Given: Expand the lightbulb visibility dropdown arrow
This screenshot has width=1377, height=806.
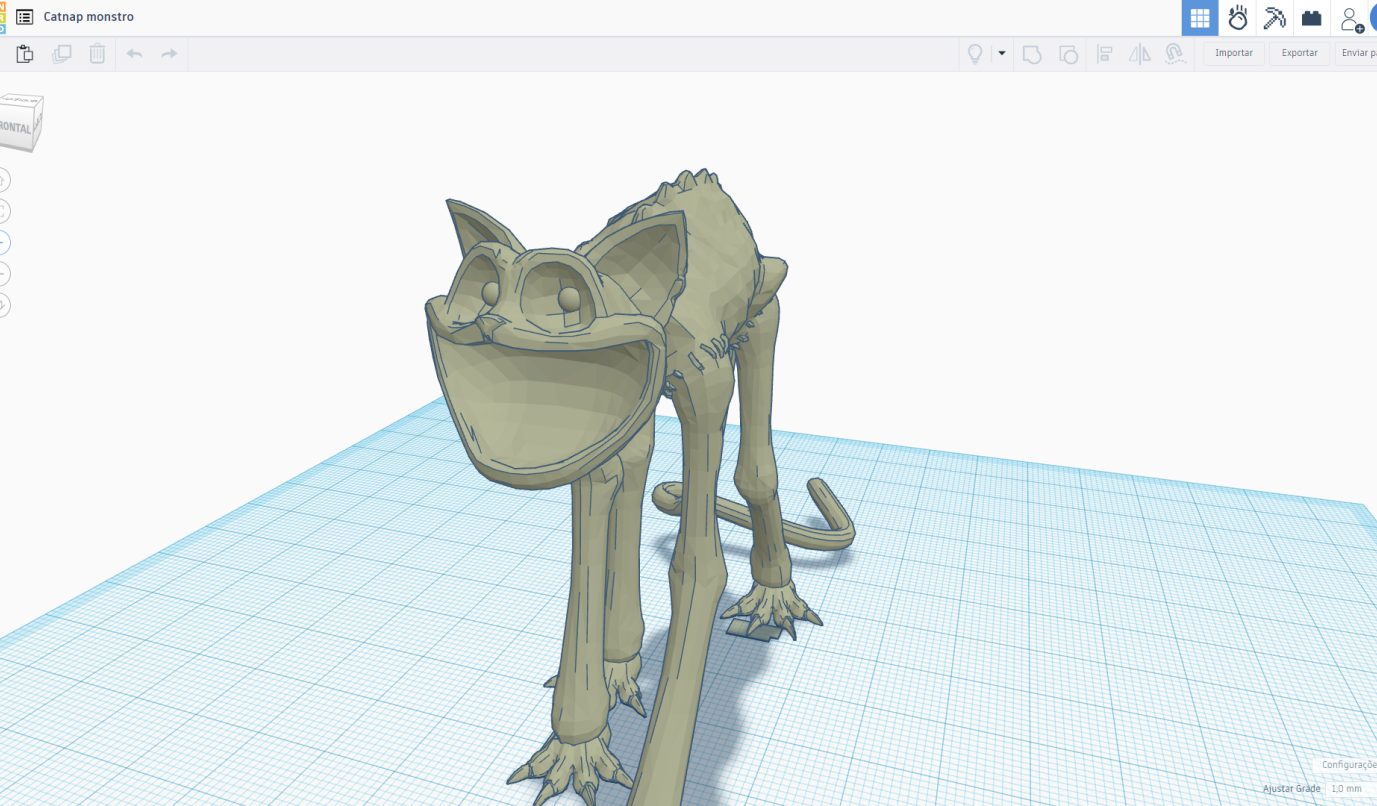Looking at the screenshot, I should tap(1002, 54).
